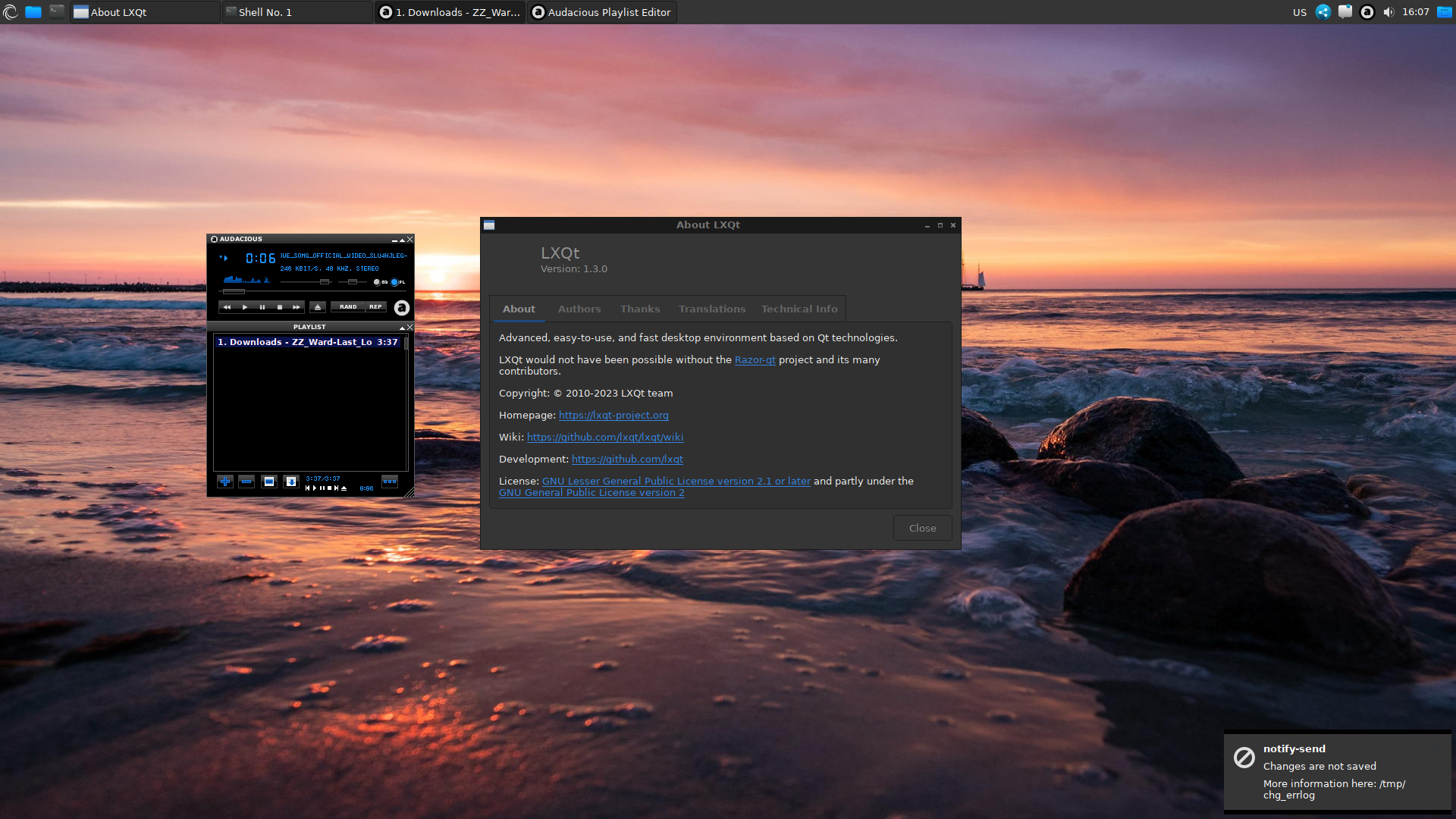Click Play button in Audacious main window

pos(244,307)
